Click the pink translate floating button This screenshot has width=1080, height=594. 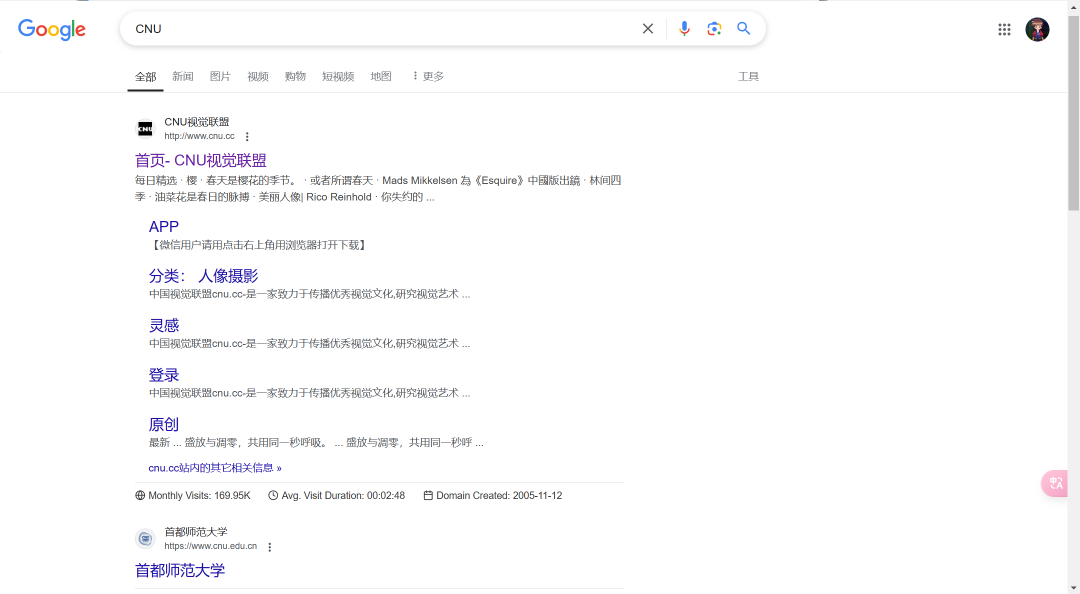1055,483
